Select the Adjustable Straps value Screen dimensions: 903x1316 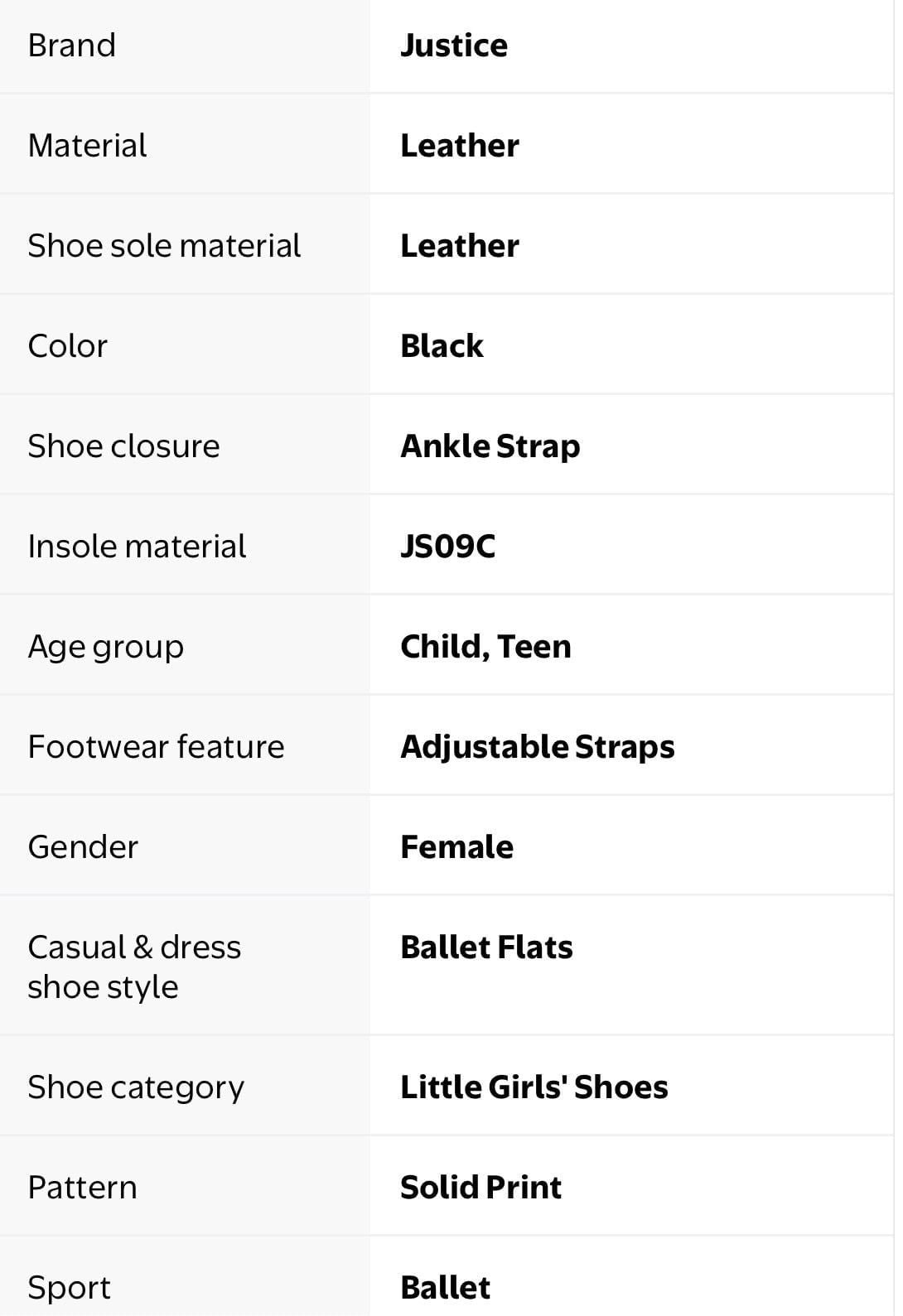[538, 747]
